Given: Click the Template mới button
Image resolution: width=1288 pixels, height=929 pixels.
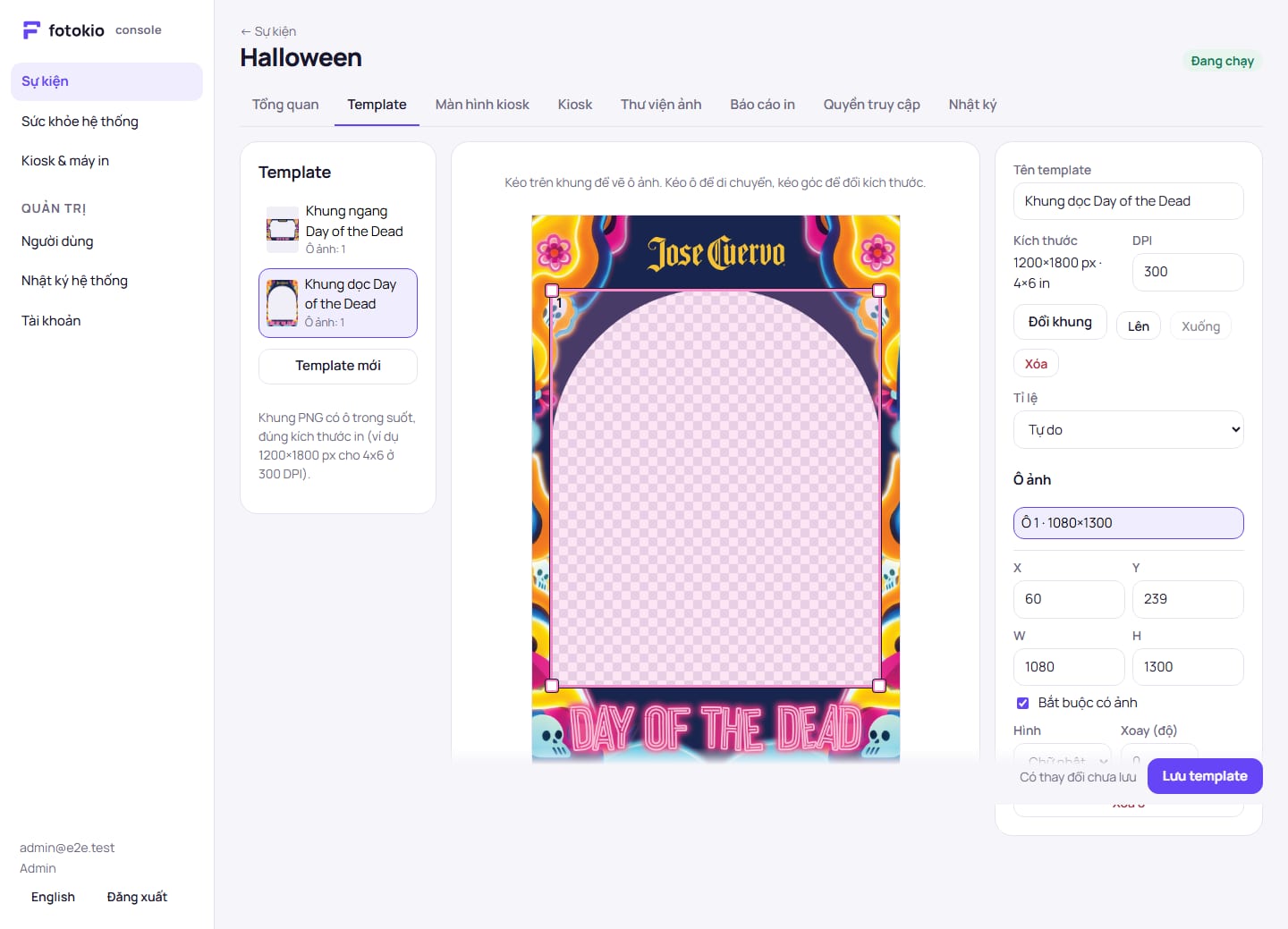Looking at the screenshot, I should 338,366.
